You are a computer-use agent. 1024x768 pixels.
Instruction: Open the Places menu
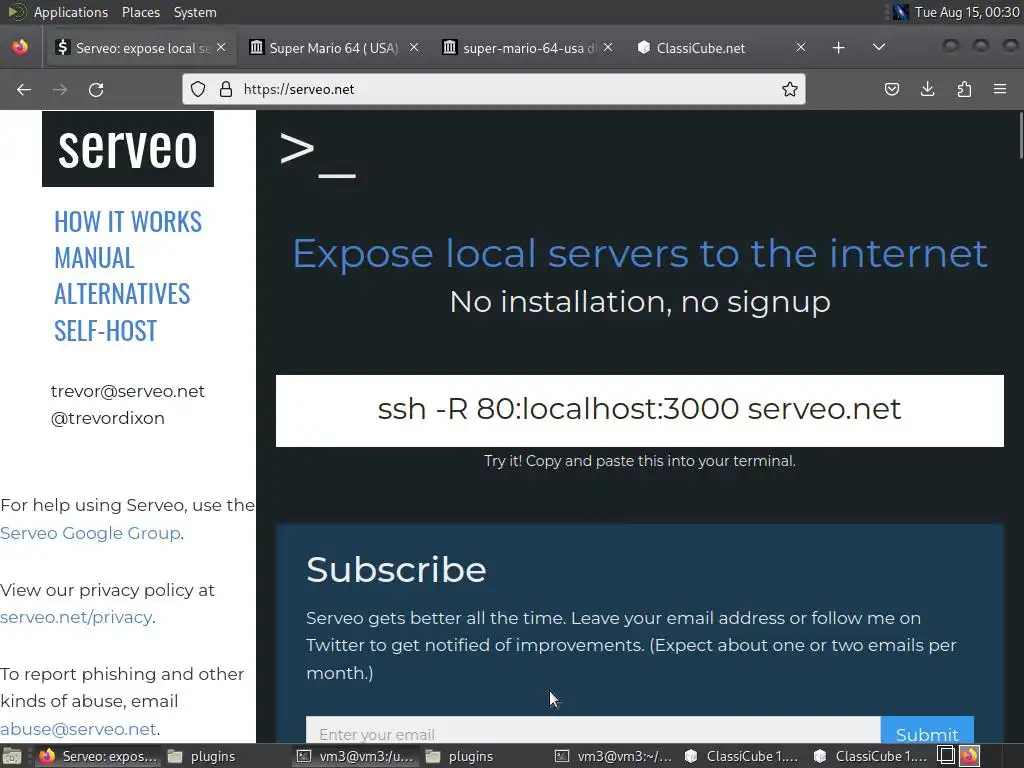click(x=141, y=12)
